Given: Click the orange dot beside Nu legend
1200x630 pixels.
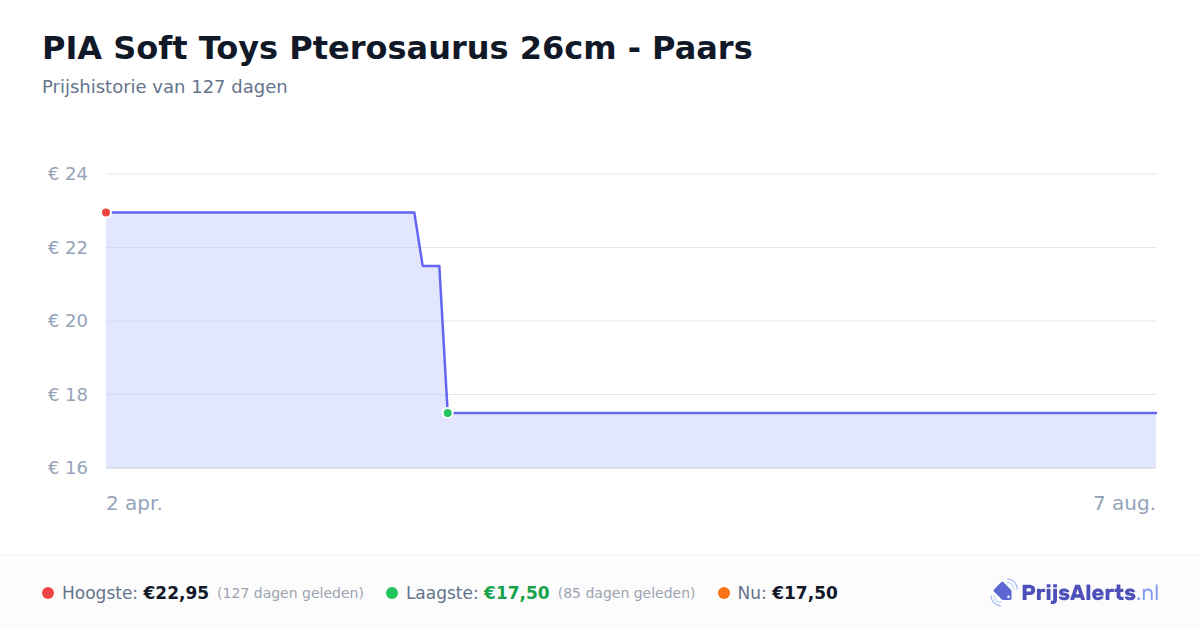Looking at the screenshot, I should (x=724, y=593).
